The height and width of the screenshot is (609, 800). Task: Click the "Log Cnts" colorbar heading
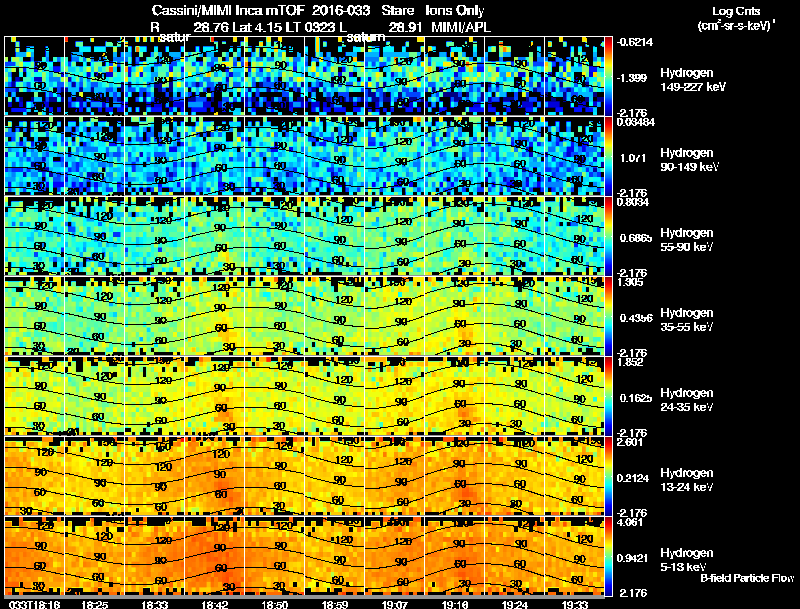[x=736, y=11]
